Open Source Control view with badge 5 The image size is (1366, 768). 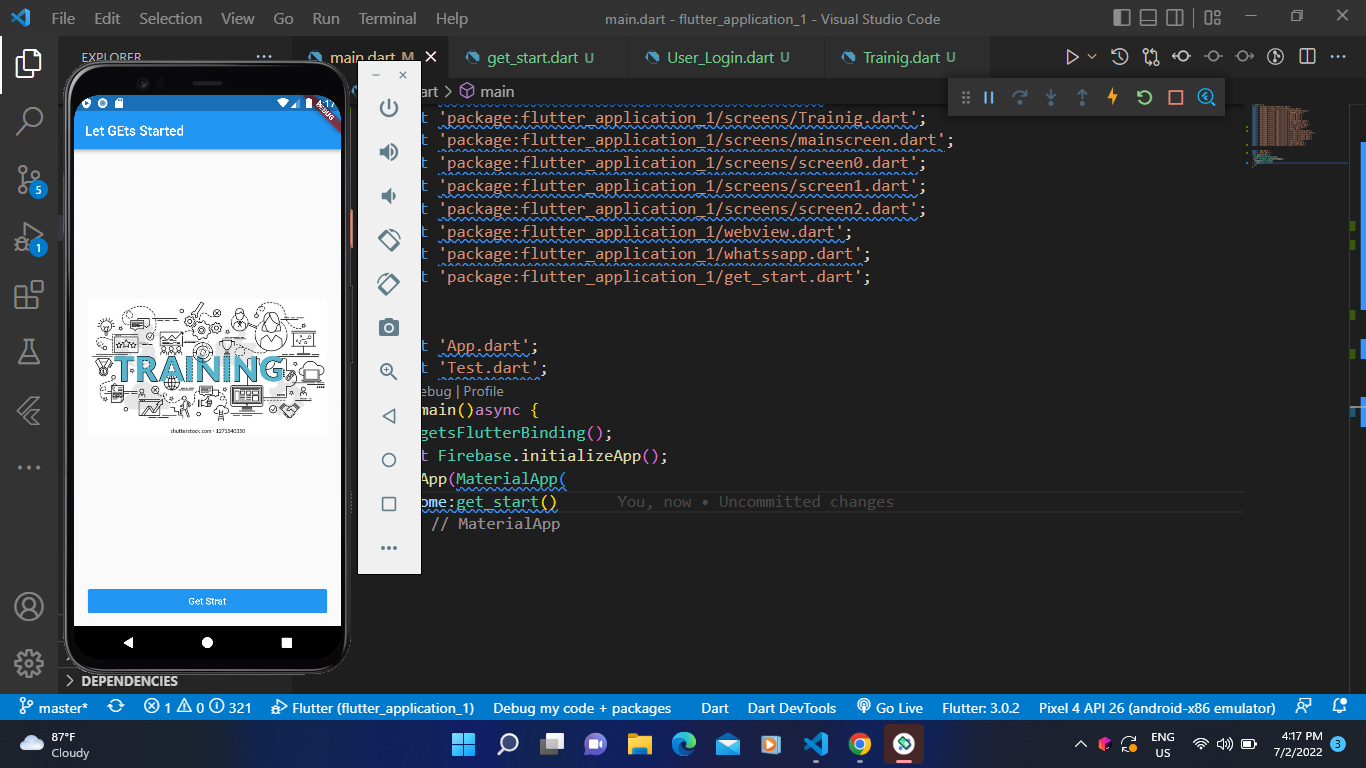[29, 180]
